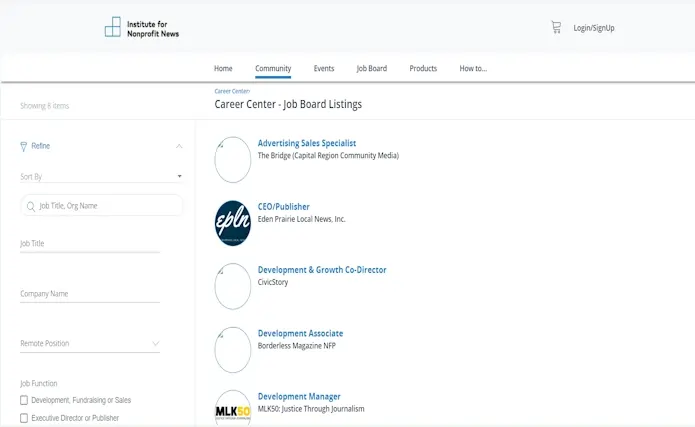695x427 pixels.
Task: Open the shopping cart icon
Action: (x=556, y=28)
